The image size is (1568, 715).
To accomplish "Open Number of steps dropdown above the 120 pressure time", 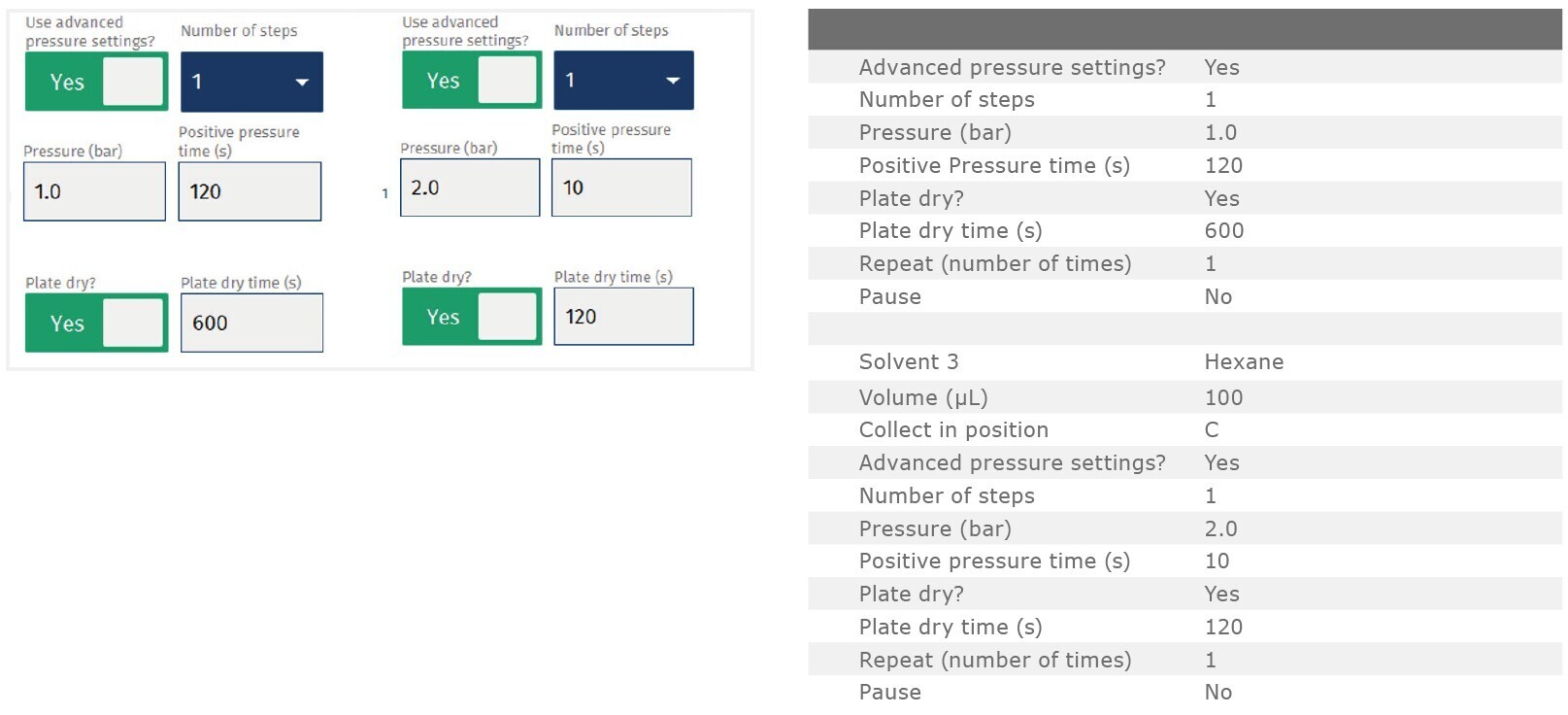I will coord(251,82).
